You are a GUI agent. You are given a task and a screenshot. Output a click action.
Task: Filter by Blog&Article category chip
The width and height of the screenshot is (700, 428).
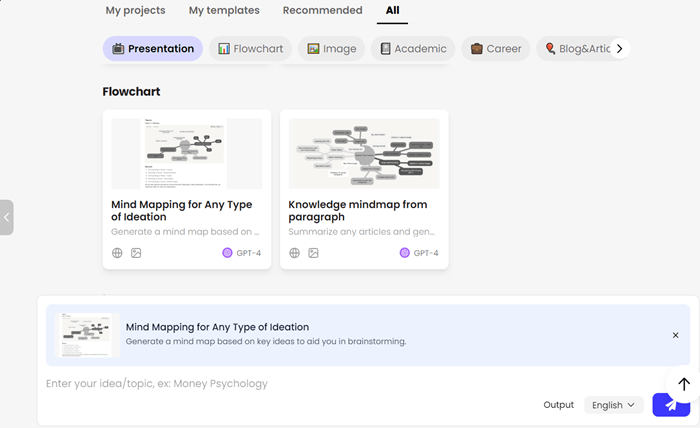578,49
